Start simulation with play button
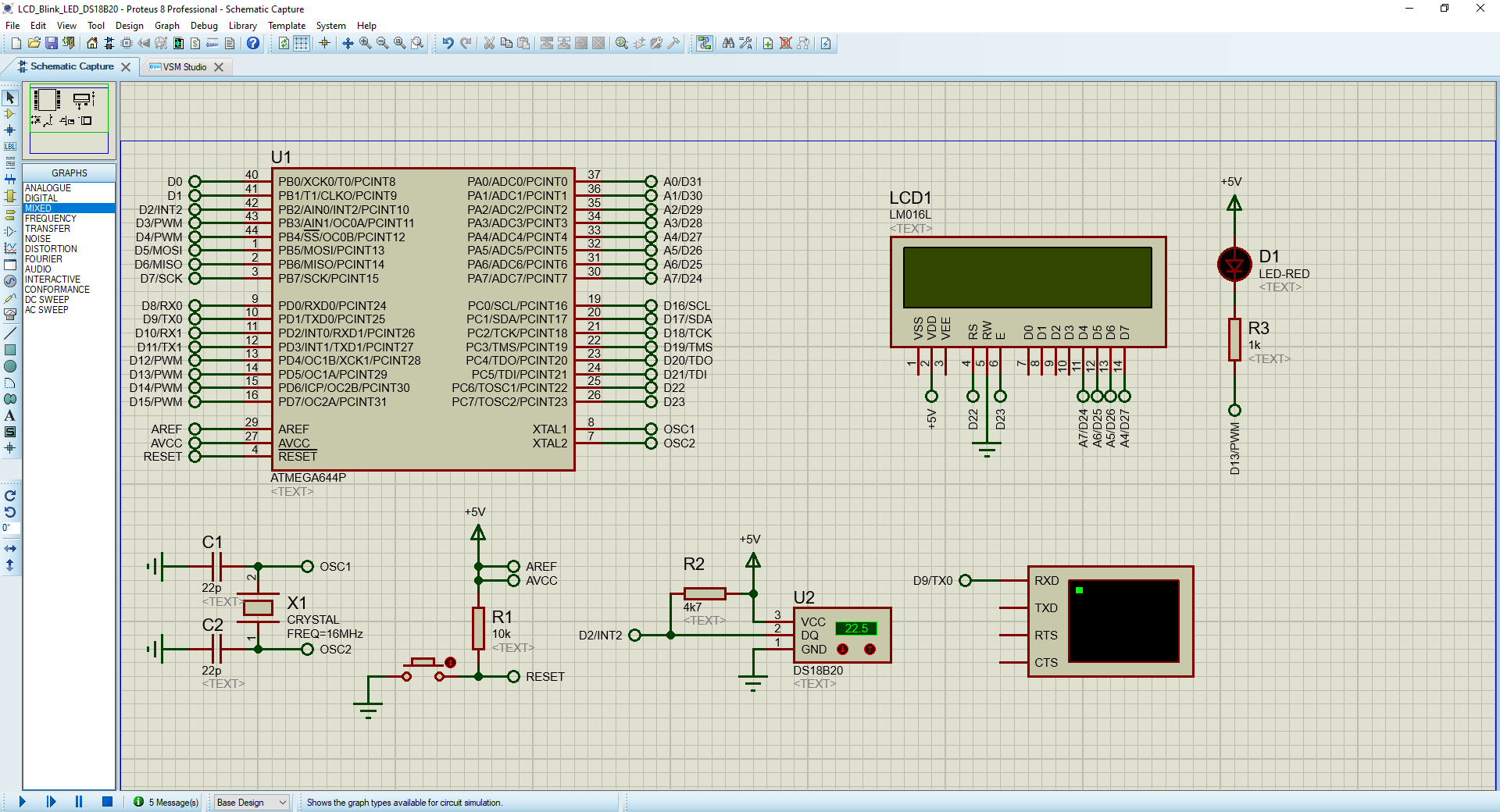Viewport: 1500px width, 812px height. [22, 802]
